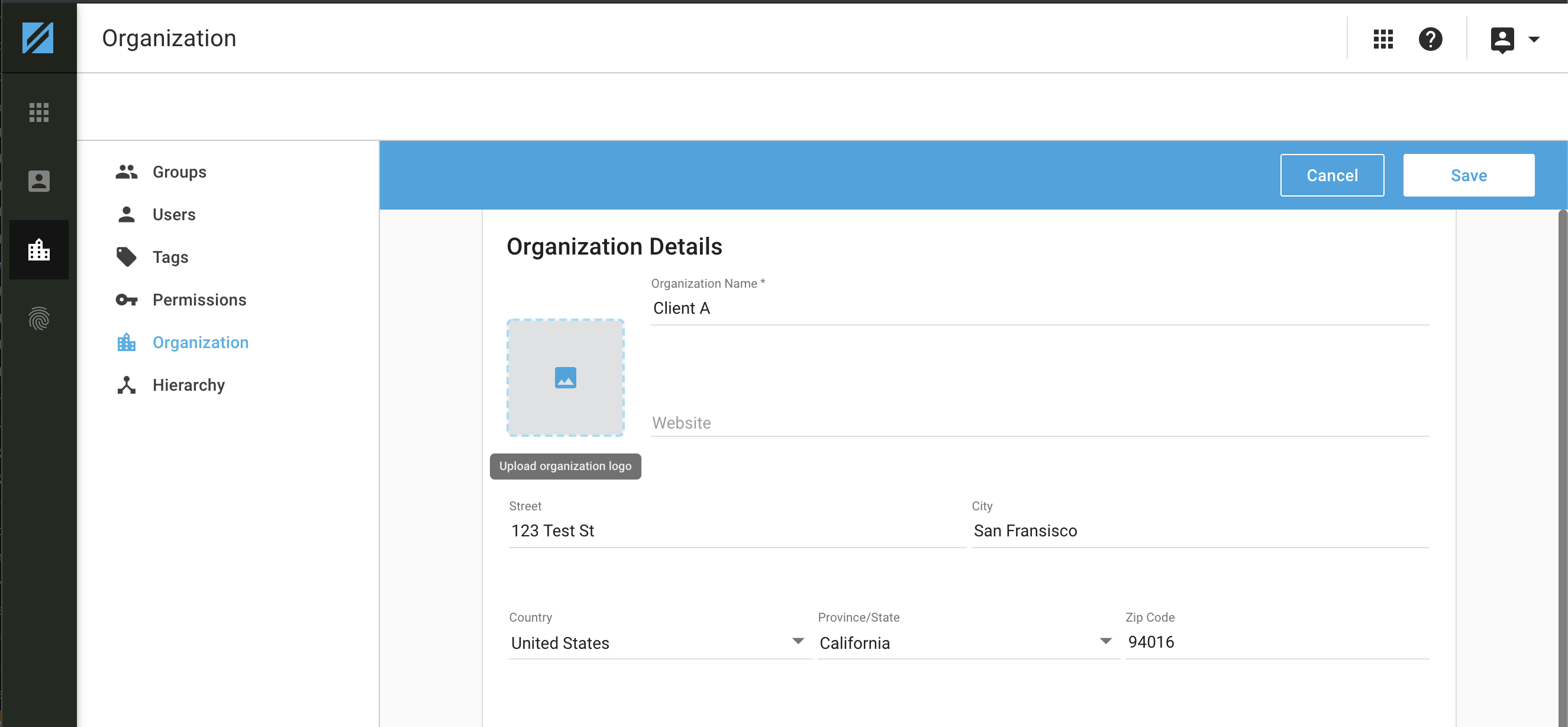Edit the Organization Name field

tap(1040, 308)
